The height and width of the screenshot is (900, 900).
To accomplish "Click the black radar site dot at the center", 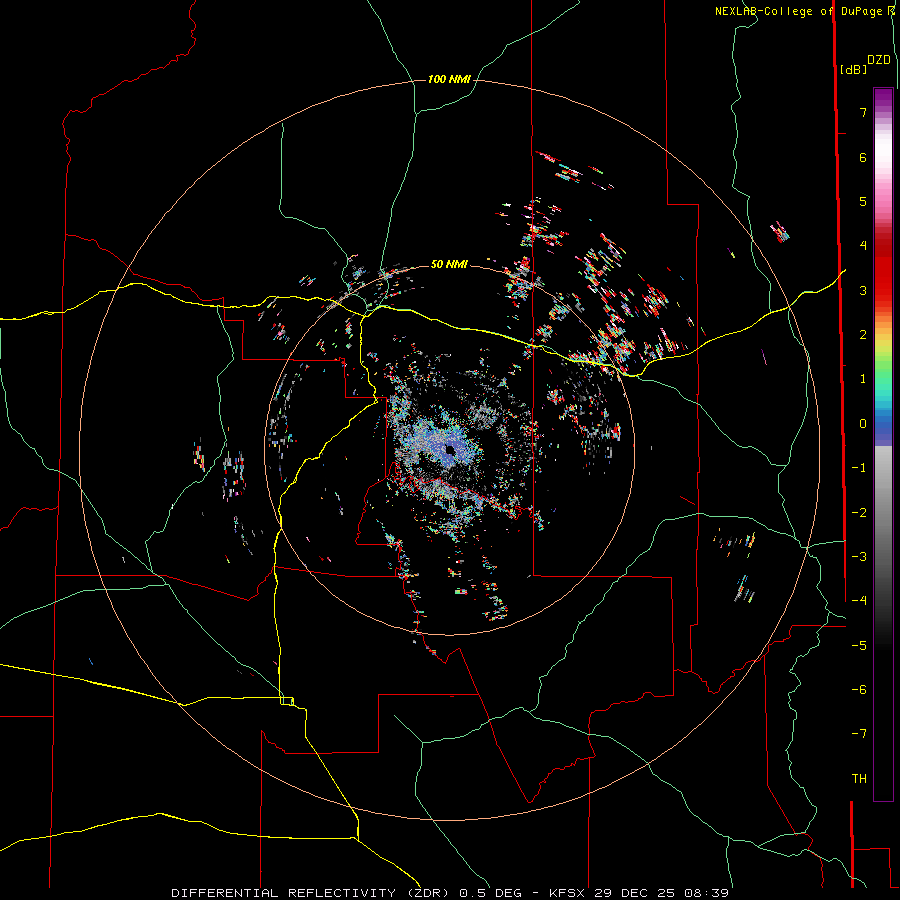I will point(450,449).
